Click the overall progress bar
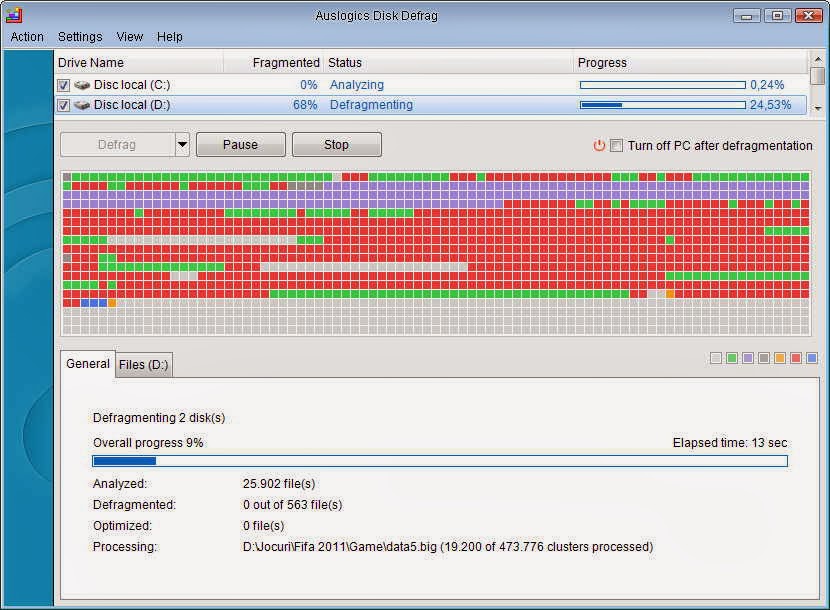 [440, 461]
